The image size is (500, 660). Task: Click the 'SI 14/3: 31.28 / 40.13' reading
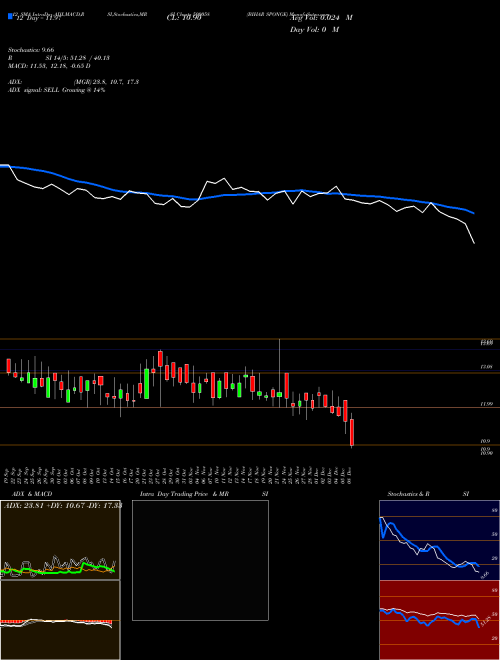tap(78, 58)
